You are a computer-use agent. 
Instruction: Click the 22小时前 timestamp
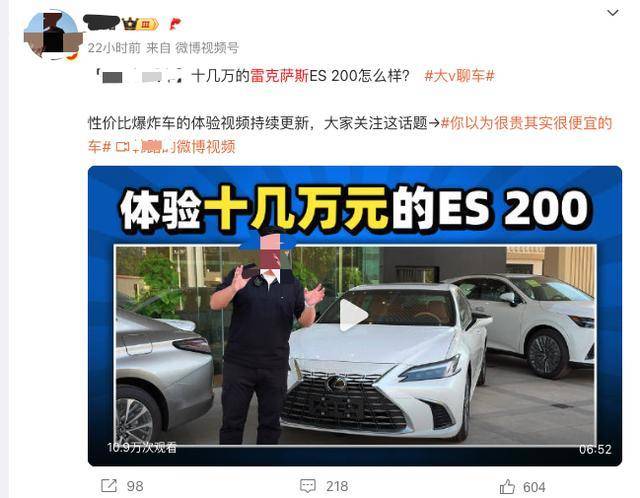[x=114, y=48]
